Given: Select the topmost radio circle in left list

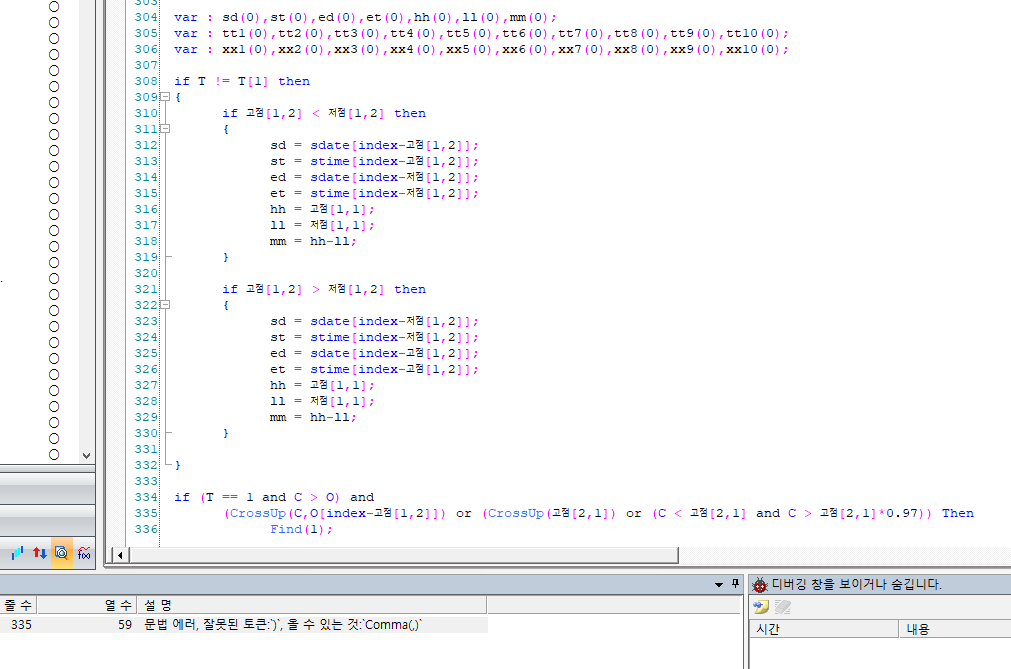Looking at the screenshot, I should click(54, 6).
